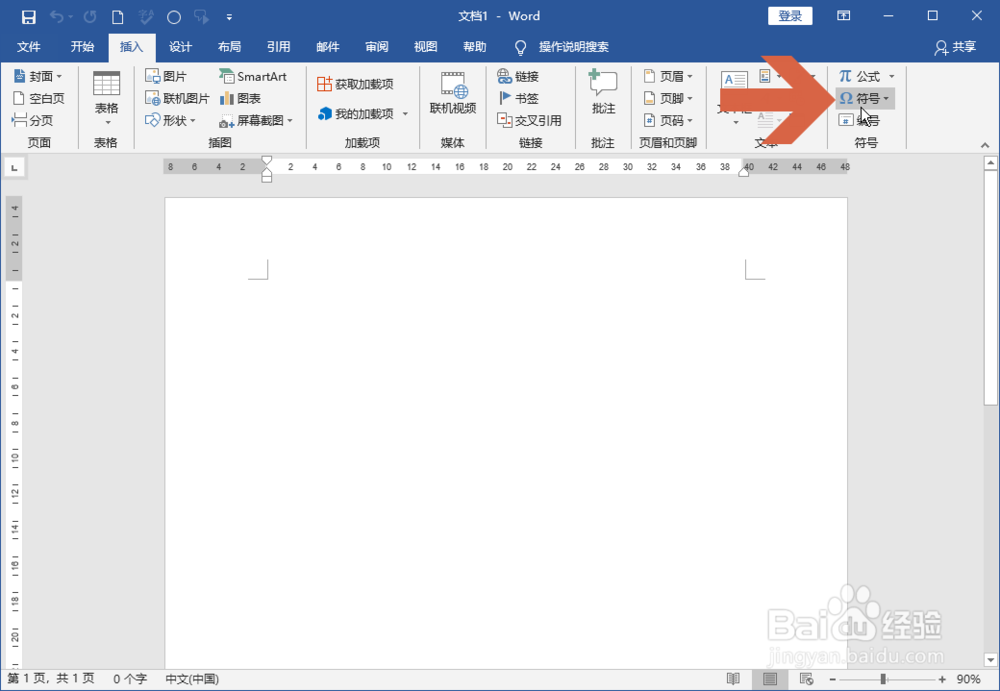
Task: Open SmartArt graphic insertion
Action: pos(254,75)
